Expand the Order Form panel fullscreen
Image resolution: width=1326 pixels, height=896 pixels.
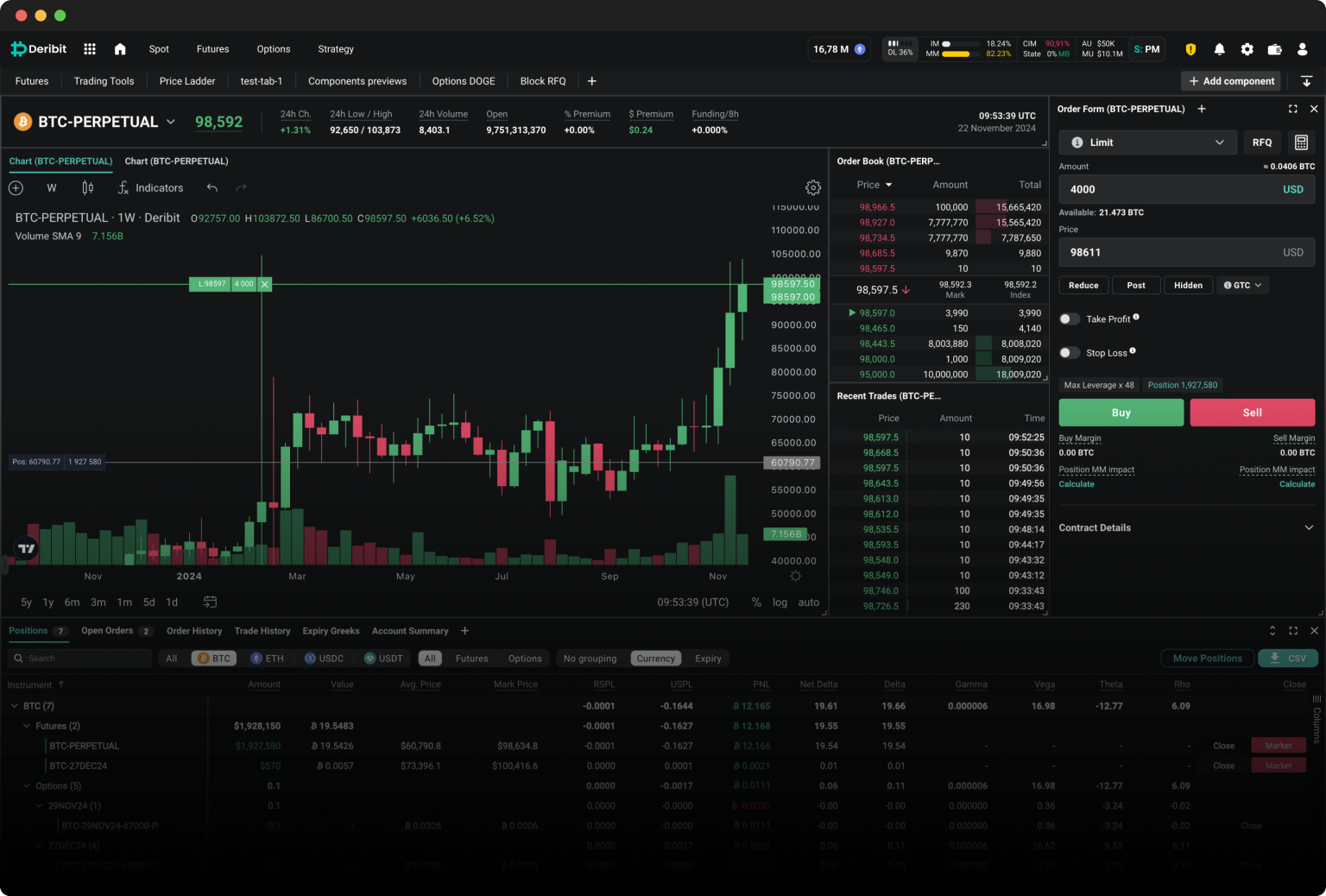coord(1292,109)
